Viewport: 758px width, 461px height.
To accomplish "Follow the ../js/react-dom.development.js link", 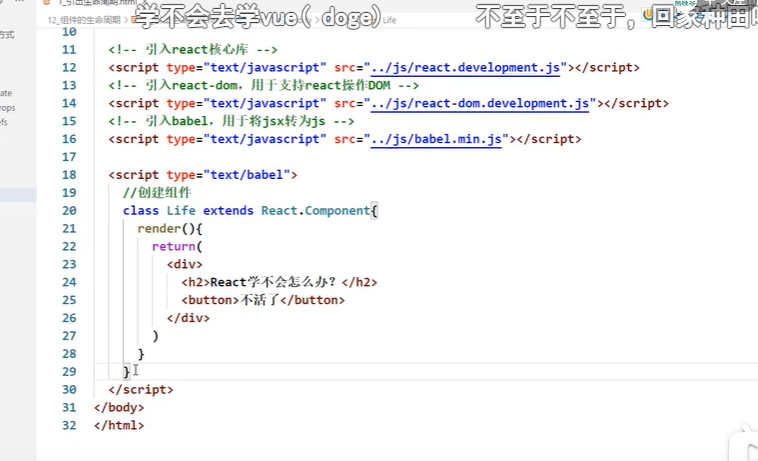I will 480,103.
